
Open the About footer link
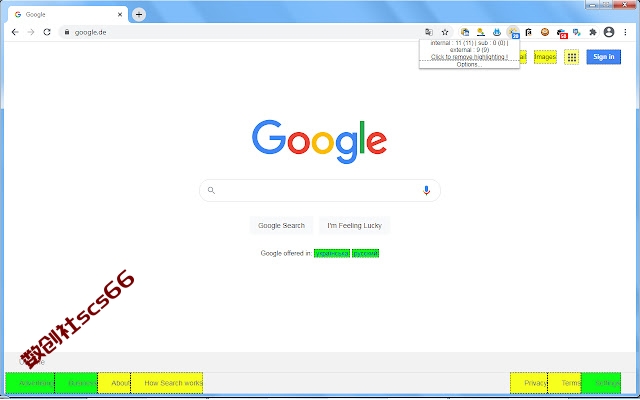[x=114, y=383]
